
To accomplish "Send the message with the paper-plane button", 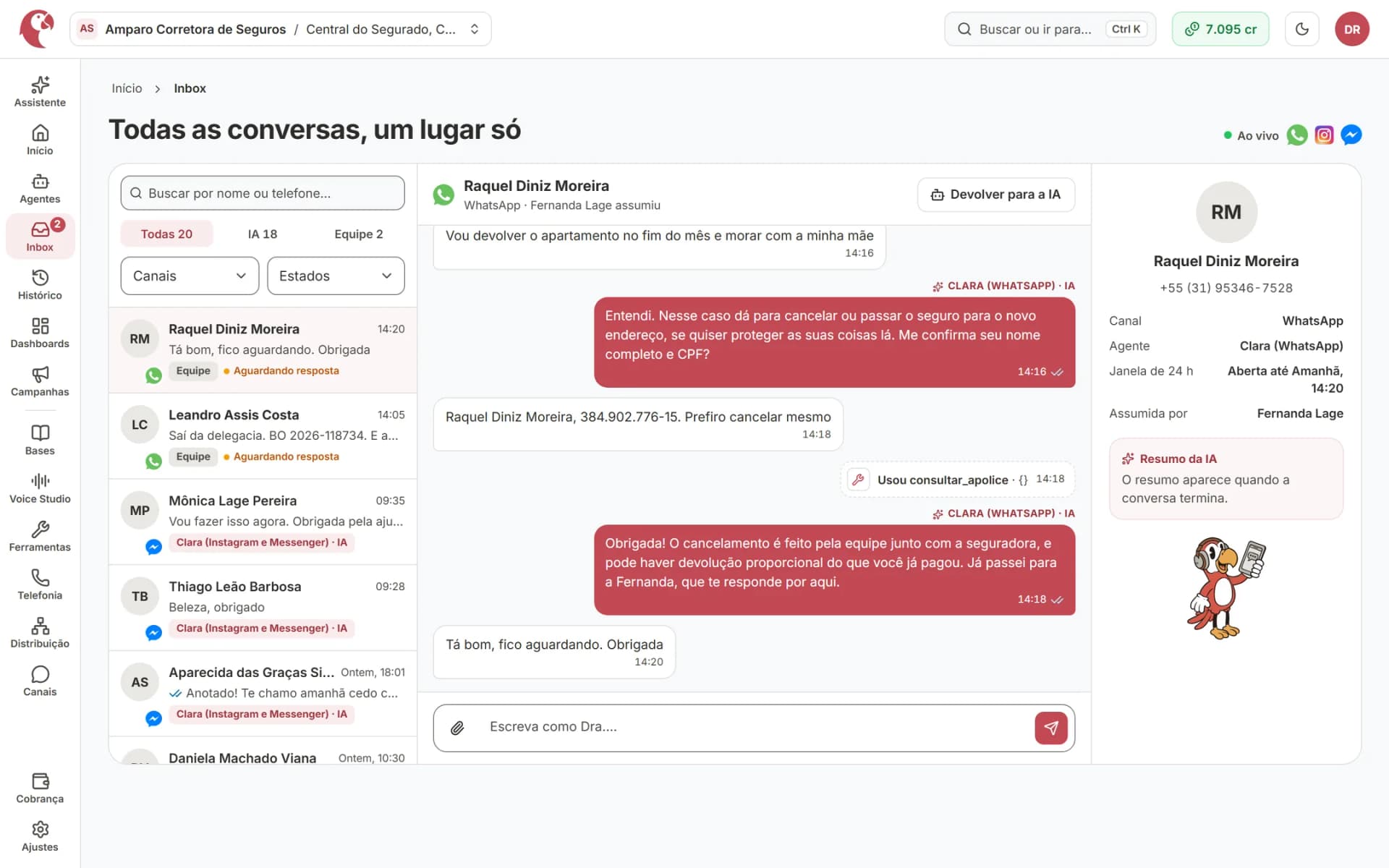I will (x=1051, y=728).
